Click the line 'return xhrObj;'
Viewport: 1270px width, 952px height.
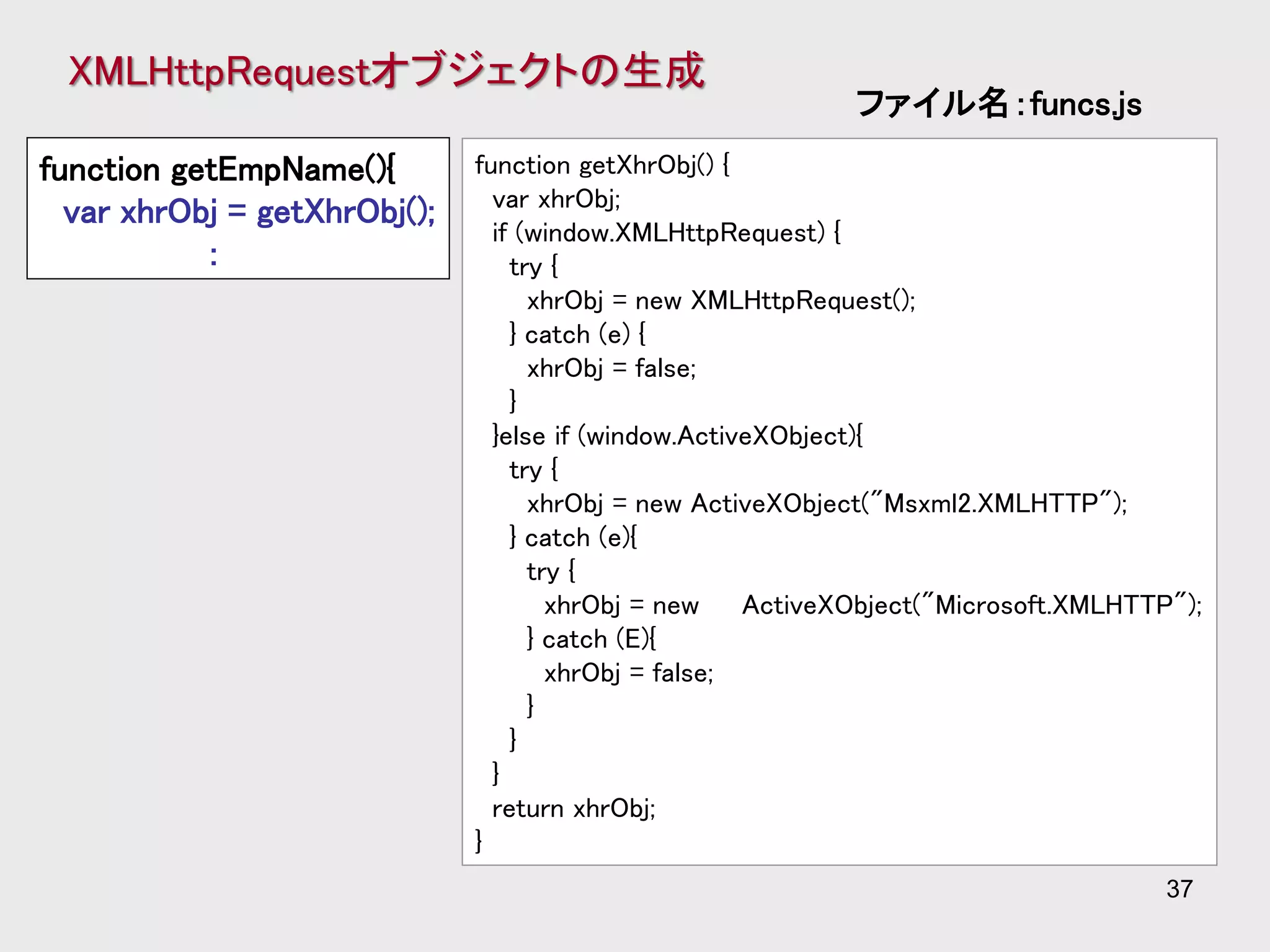(x=574, y=808)
